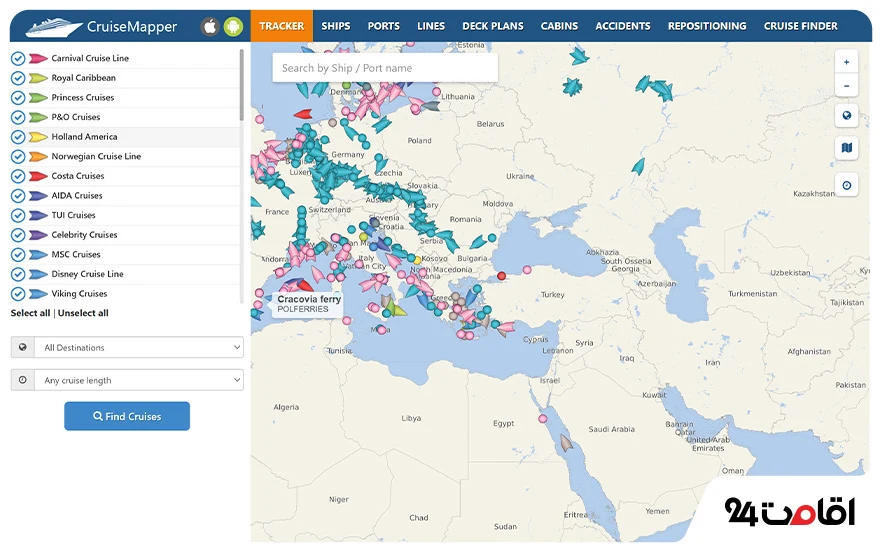Screen dimensions: 882x552
Task: Click the folded map layer icon
Action: 846,148
